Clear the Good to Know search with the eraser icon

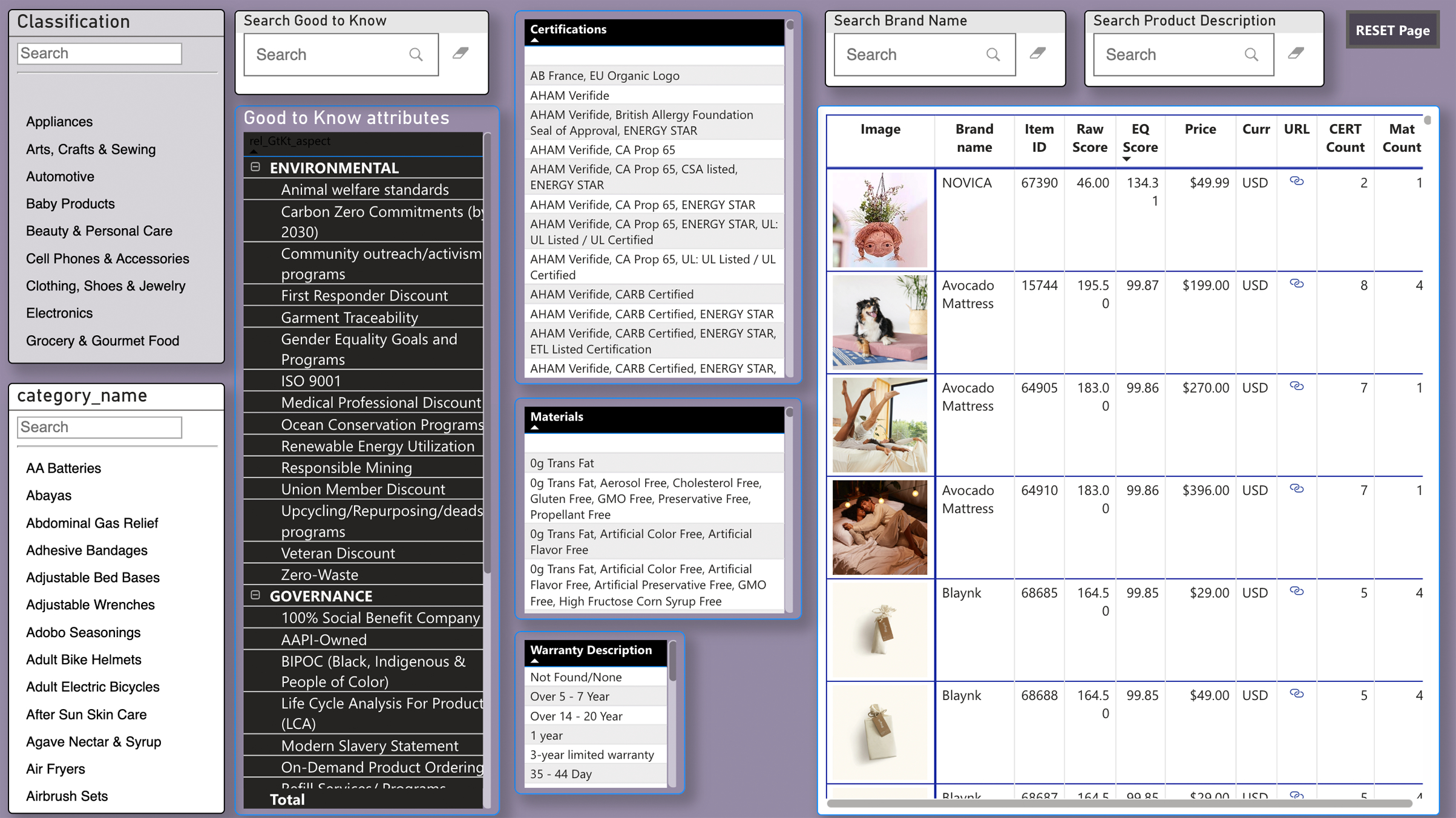(x=461, y=53)
